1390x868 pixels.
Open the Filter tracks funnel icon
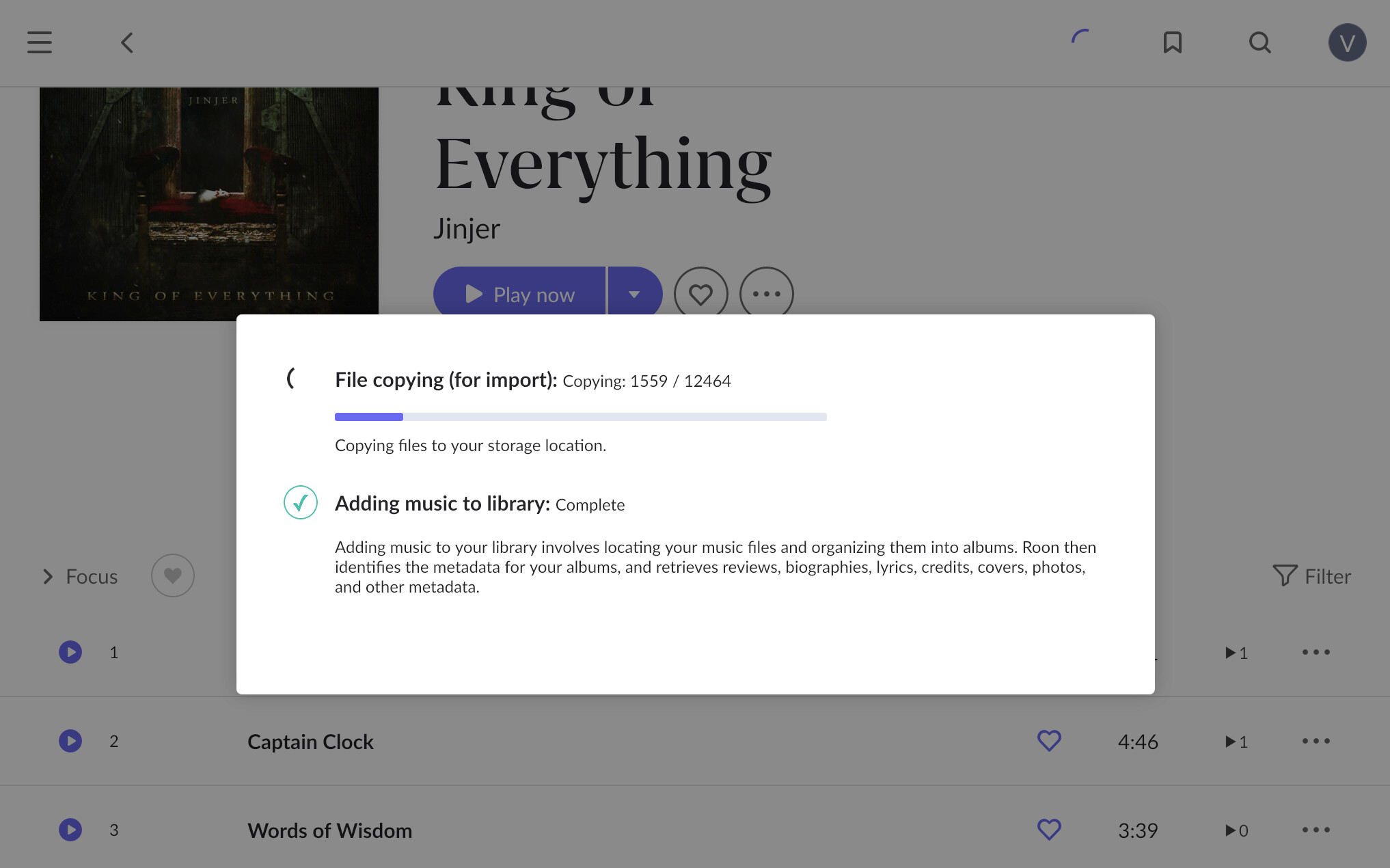(x=1285, y=575)
